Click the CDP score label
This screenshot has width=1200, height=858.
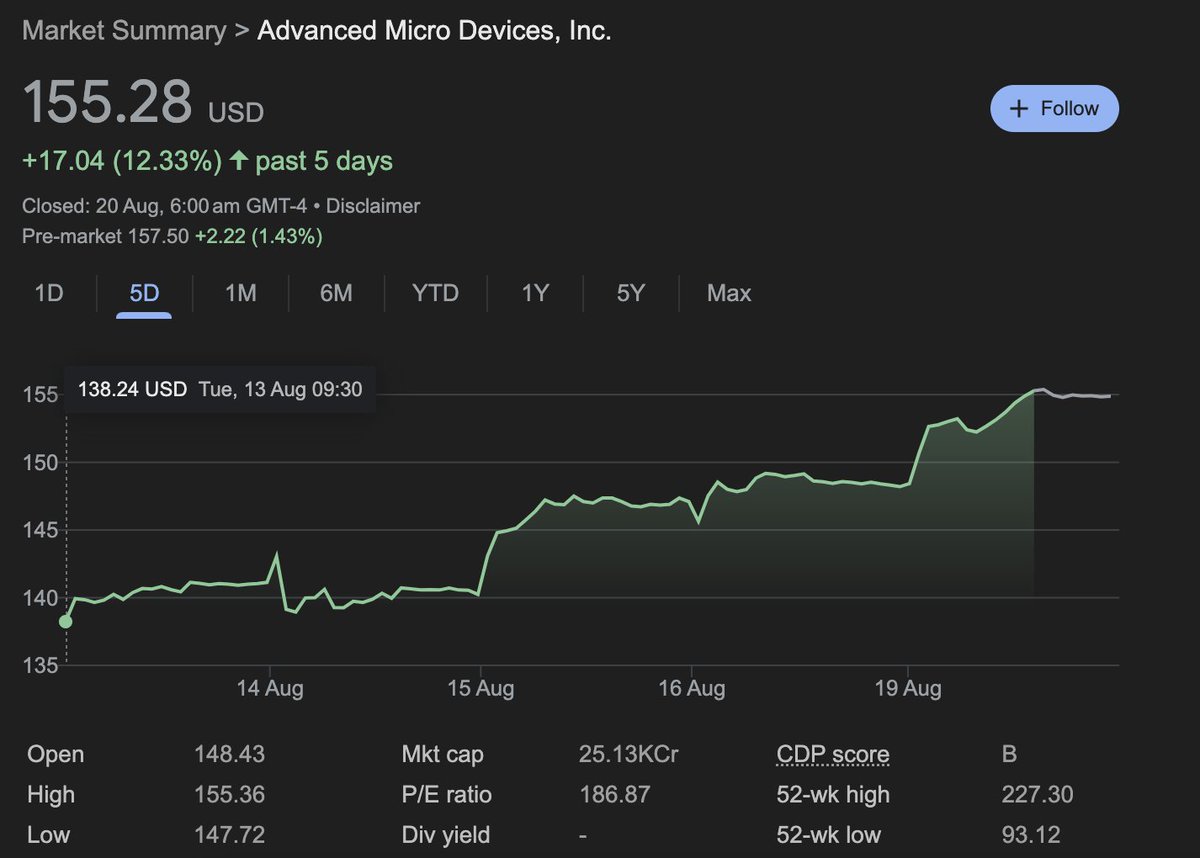pyautogui.click(x=832, y=755)
